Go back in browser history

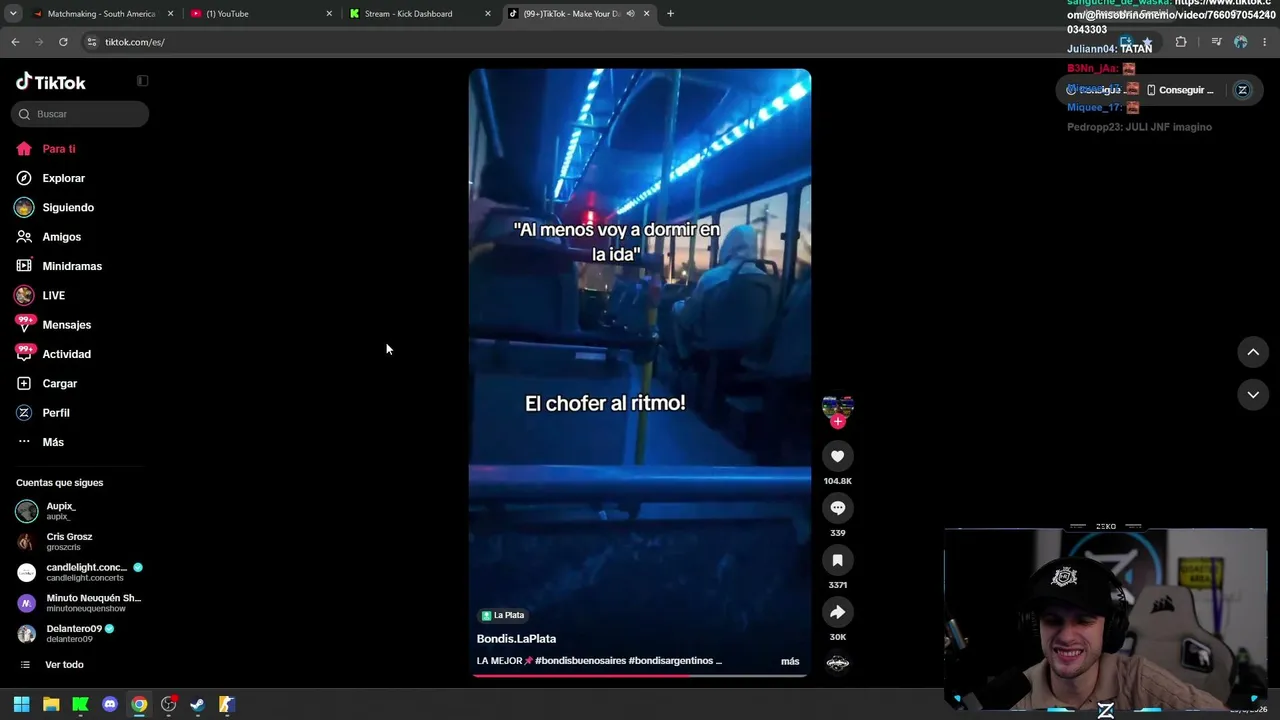[15, 42]
